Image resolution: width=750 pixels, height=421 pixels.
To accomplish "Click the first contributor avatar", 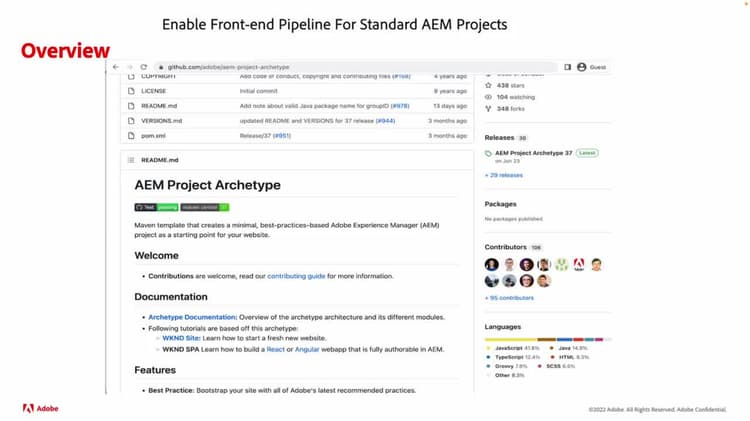I will click(491, 265).
